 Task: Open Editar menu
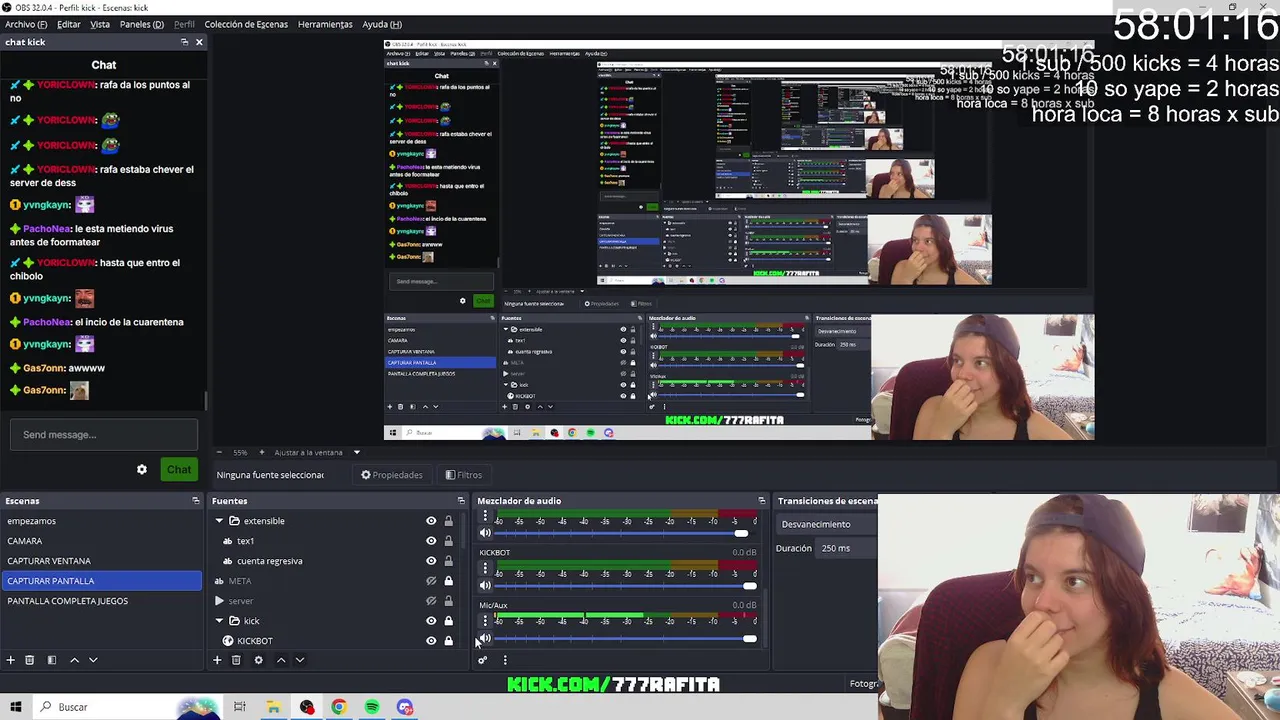pyautogui.click(x=69, y=24)
